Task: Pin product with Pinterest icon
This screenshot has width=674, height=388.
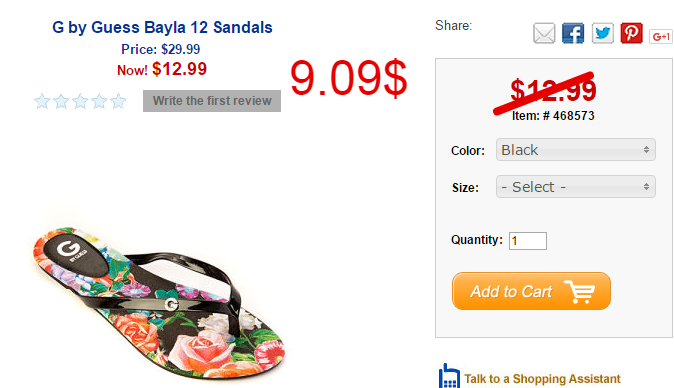Action: [631, 34]
